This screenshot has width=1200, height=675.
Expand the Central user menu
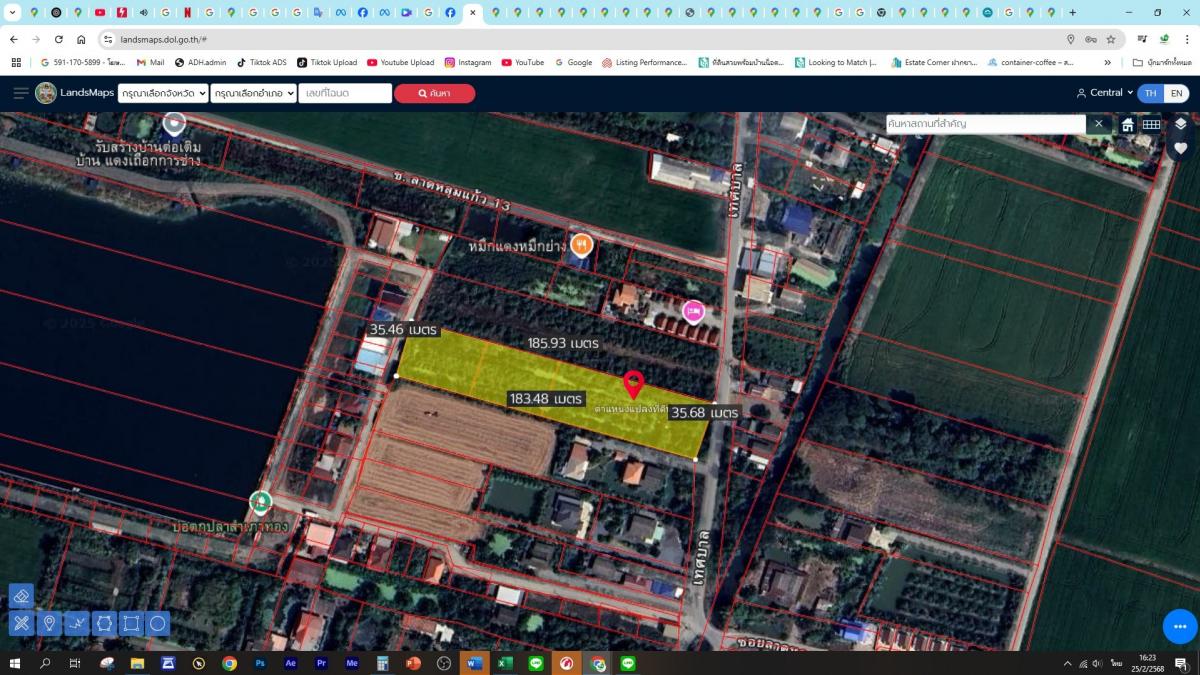point(1104,93)
